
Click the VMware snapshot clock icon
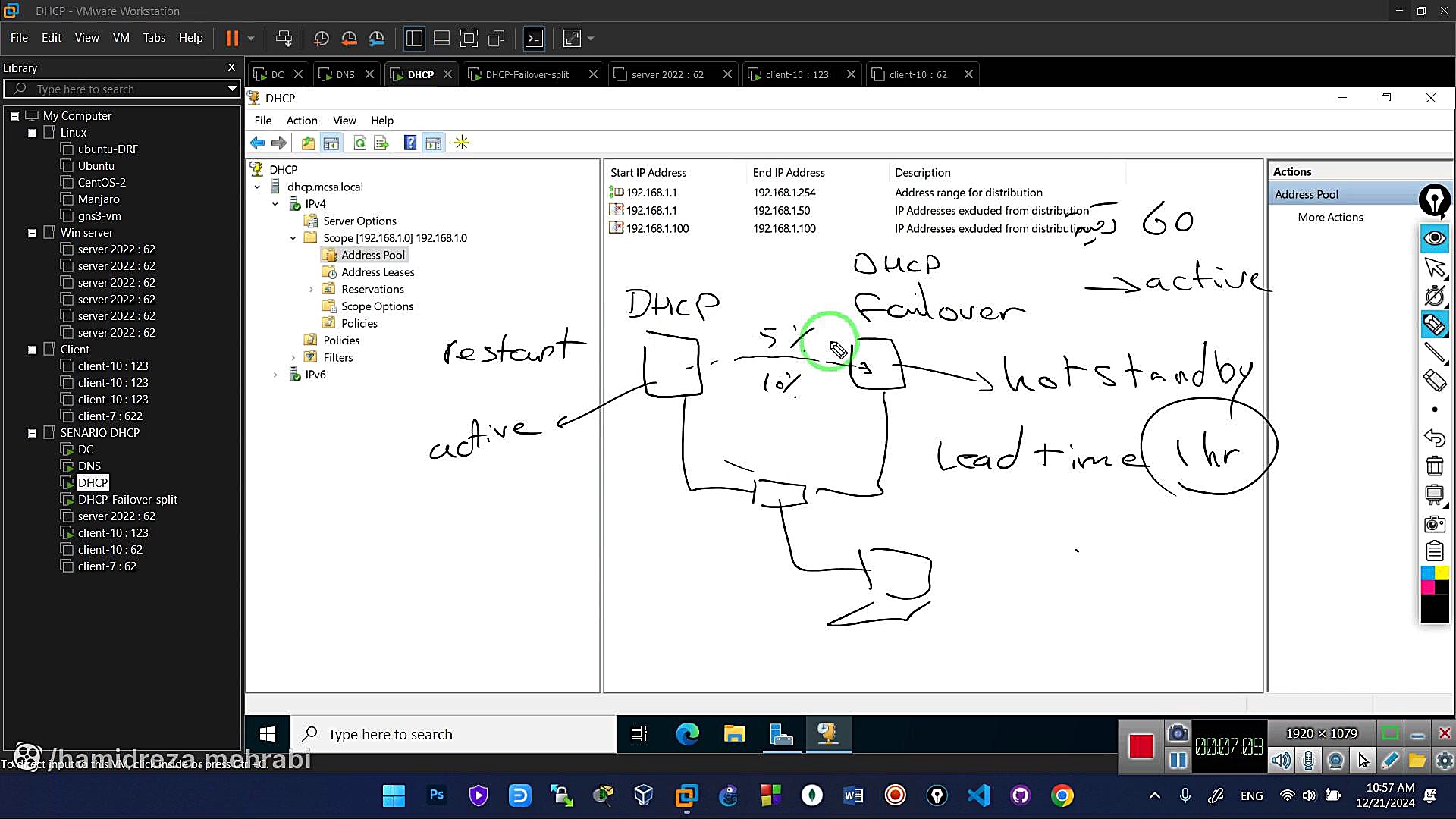(x=321, y=38)
